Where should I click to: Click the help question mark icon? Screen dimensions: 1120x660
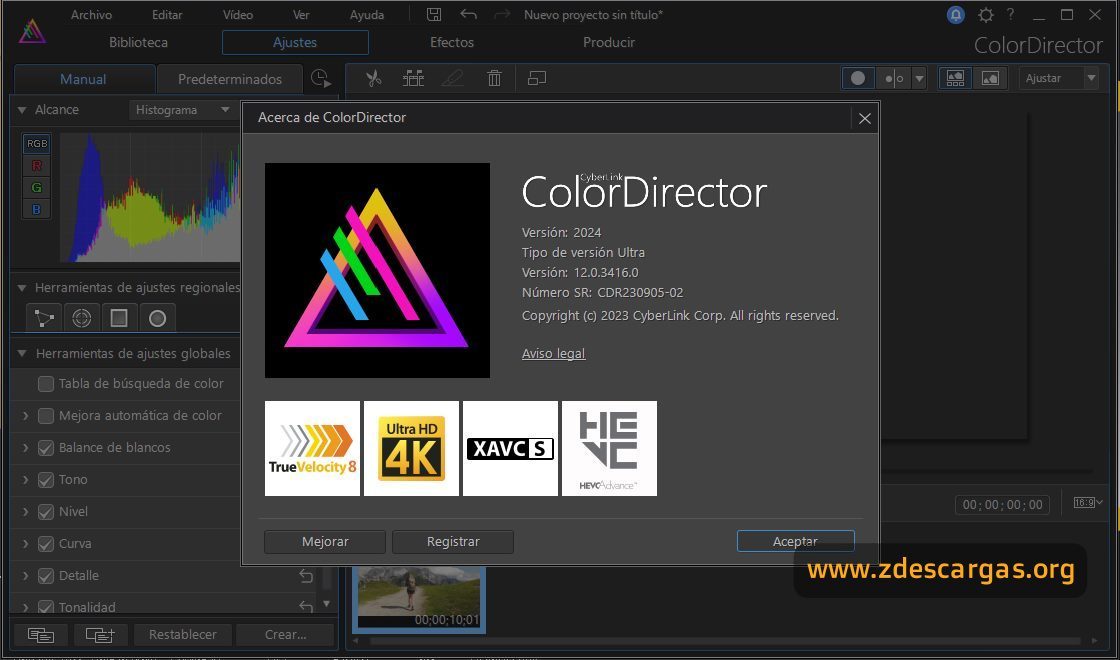pyautogui.click(x=1010, y=14)
